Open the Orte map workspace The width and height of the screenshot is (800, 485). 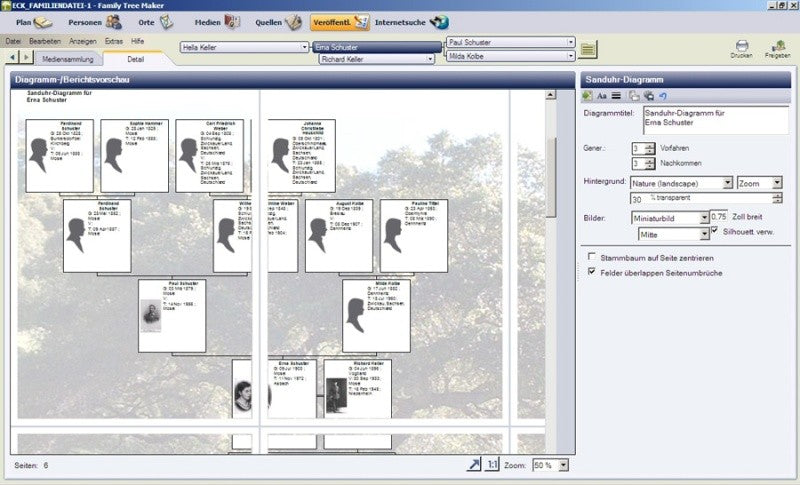(156, 22)
